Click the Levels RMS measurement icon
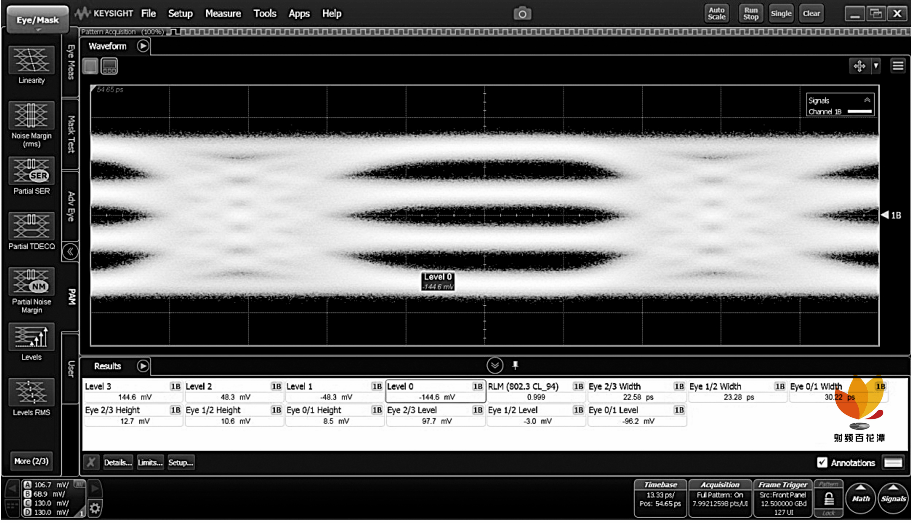 (31, 392)
